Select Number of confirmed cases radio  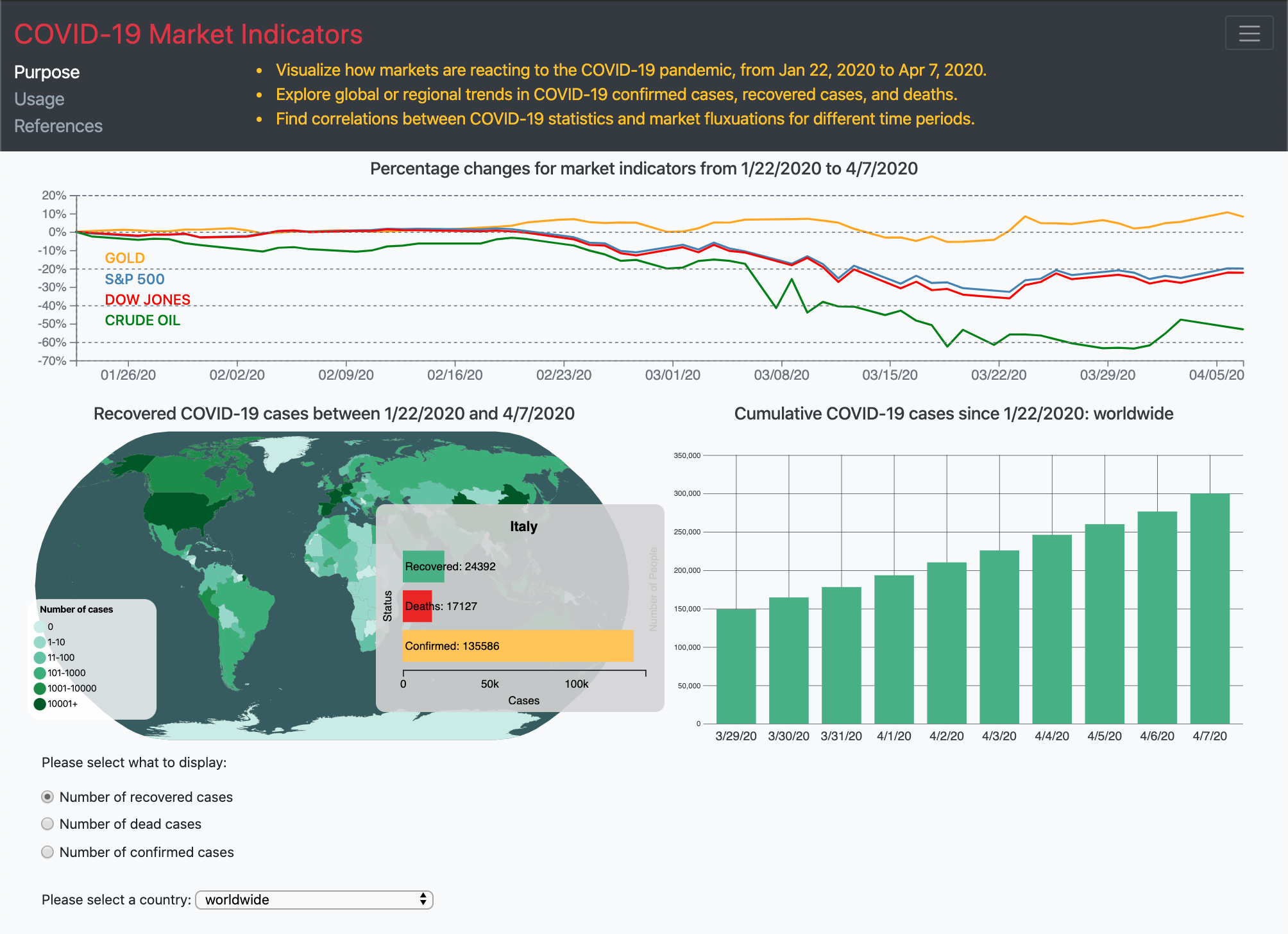(x=47, y=852)
